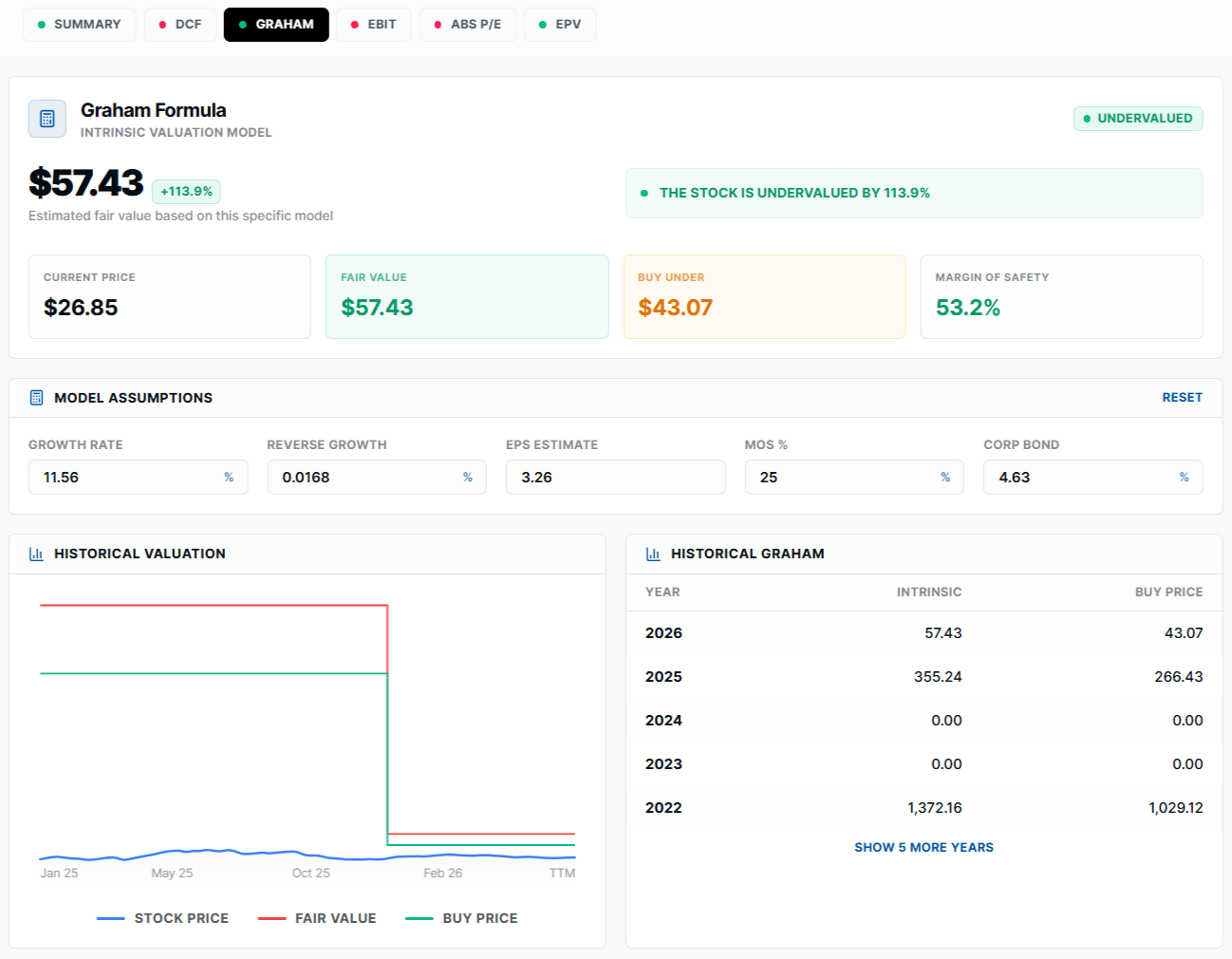Viewport: 1232px width, 959px height.
Task: Click the large $57.43 fair value
Action: [x=86, y=182]
